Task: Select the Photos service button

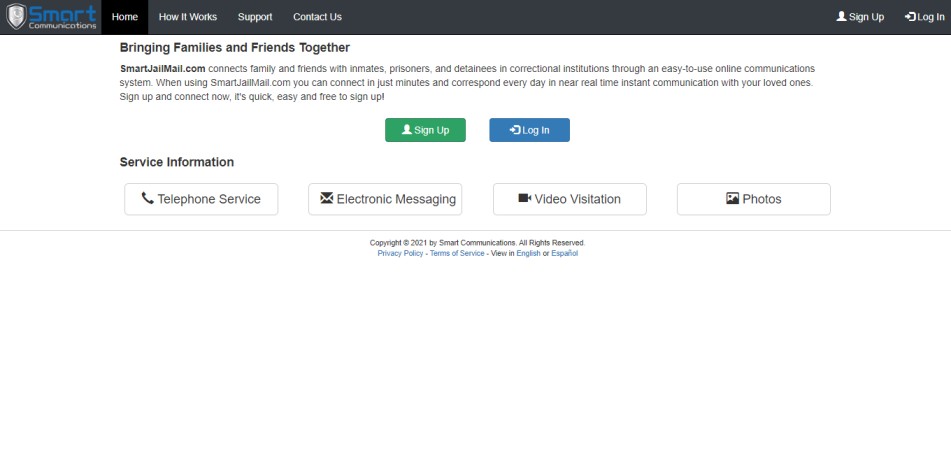Action: [x=753, y=199]
